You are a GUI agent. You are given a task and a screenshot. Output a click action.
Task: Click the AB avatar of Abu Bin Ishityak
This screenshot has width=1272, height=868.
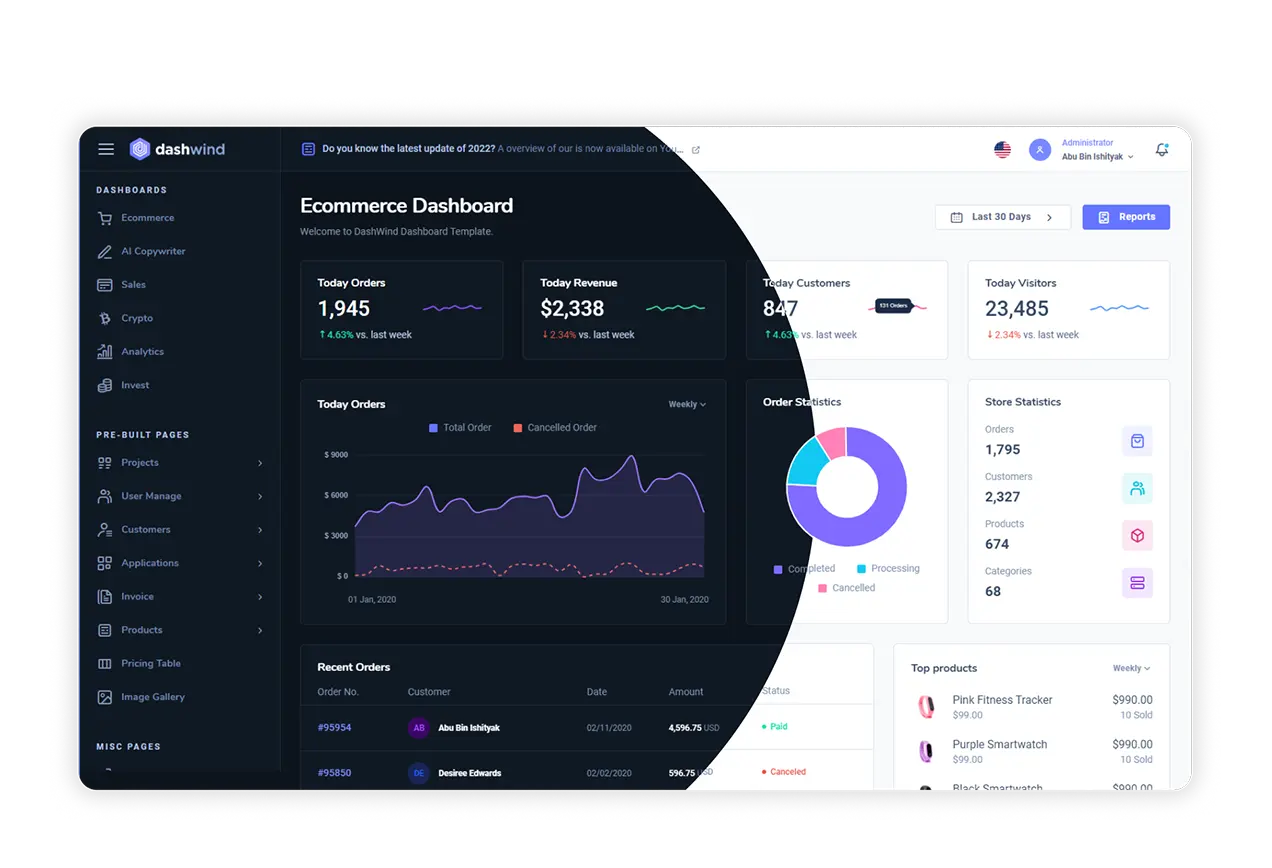pos(419,728)
